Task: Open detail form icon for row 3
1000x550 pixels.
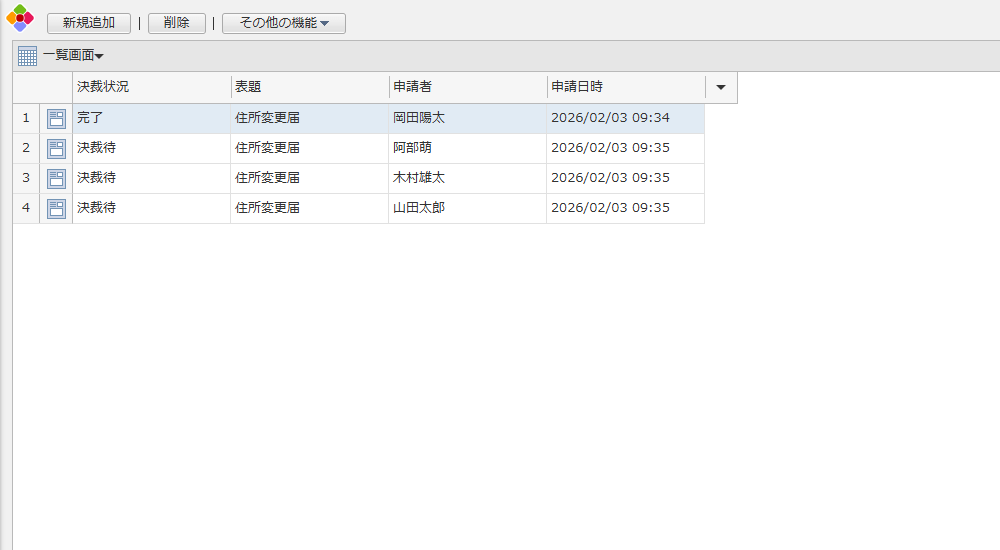Action: 56,179
